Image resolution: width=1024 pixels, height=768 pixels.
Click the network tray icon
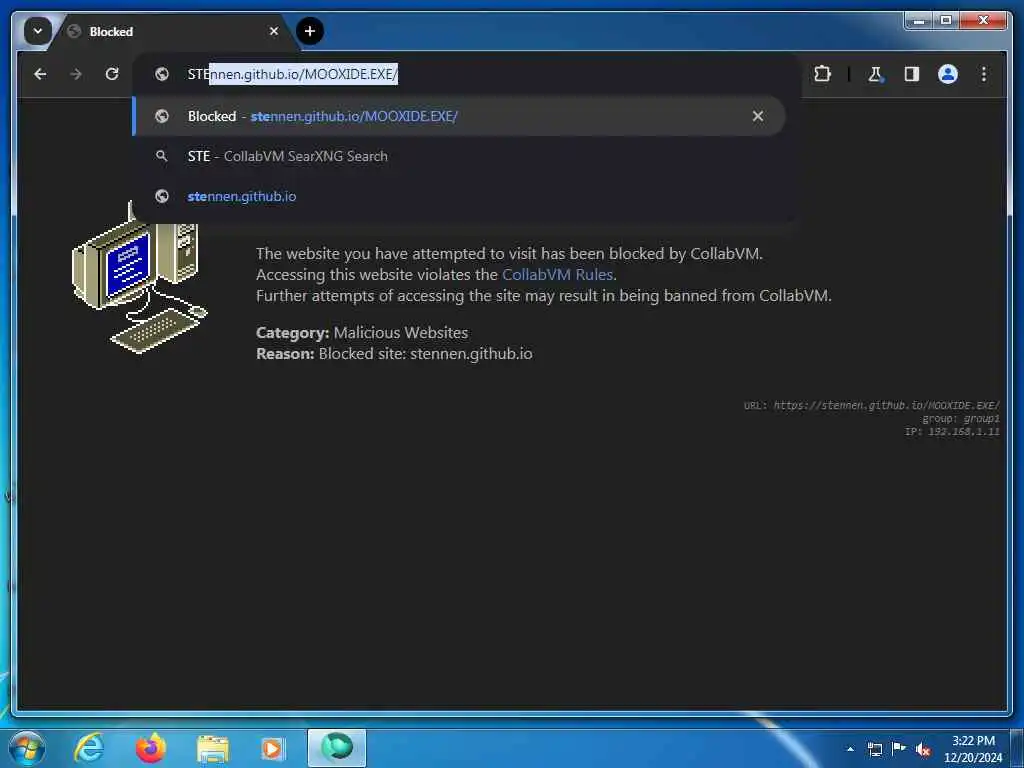[x=874, y=749]
